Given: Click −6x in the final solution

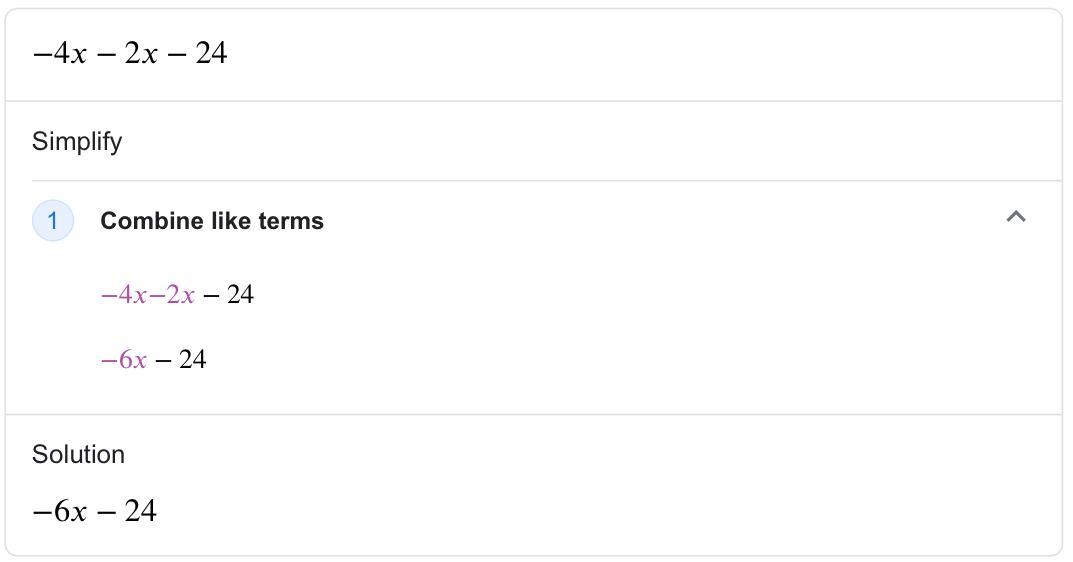Looking at the screenshot, I should pos(60,512).
